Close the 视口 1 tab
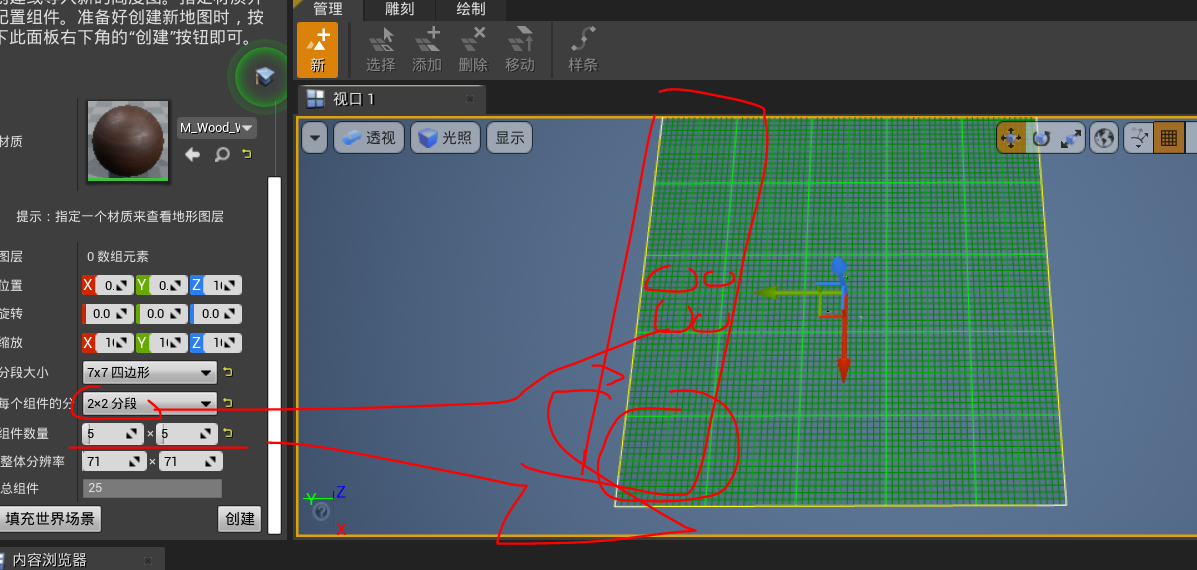 coord(470,99)
